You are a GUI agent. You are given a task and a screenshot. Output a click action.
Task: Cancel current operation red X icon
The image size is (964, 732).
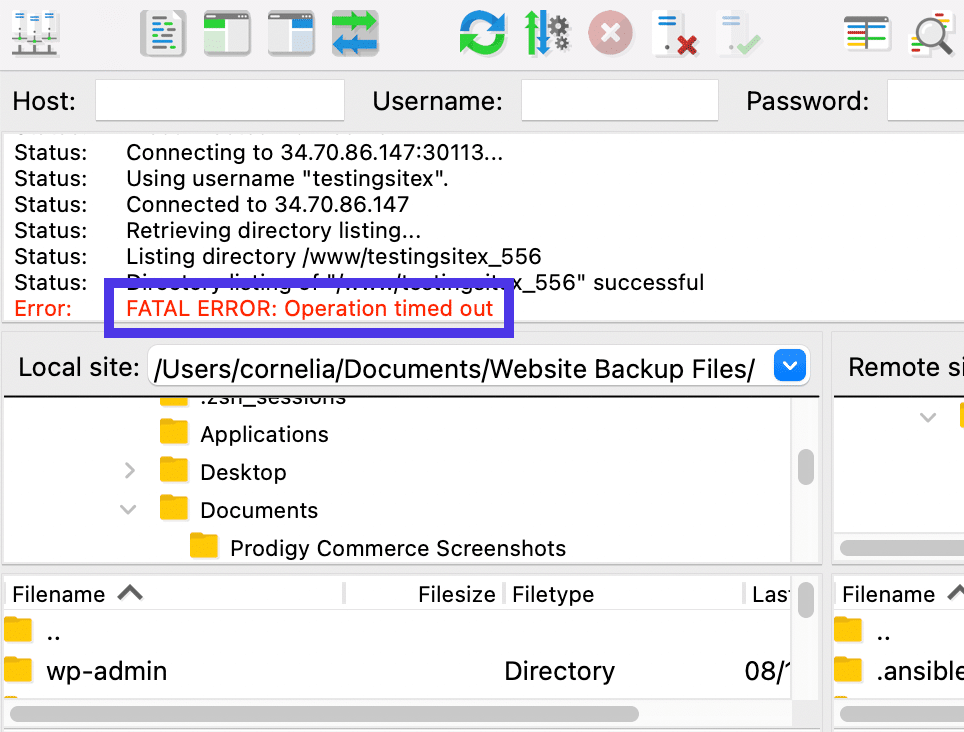tap(610, 34)
